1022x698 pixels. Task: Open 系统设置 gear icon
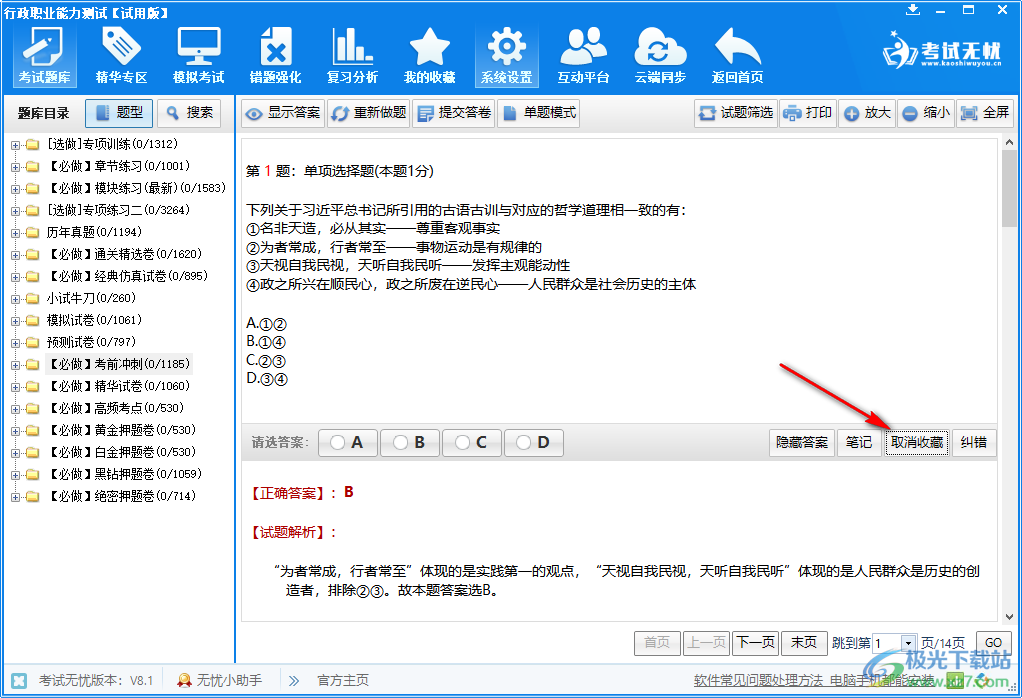pos(506,55)
